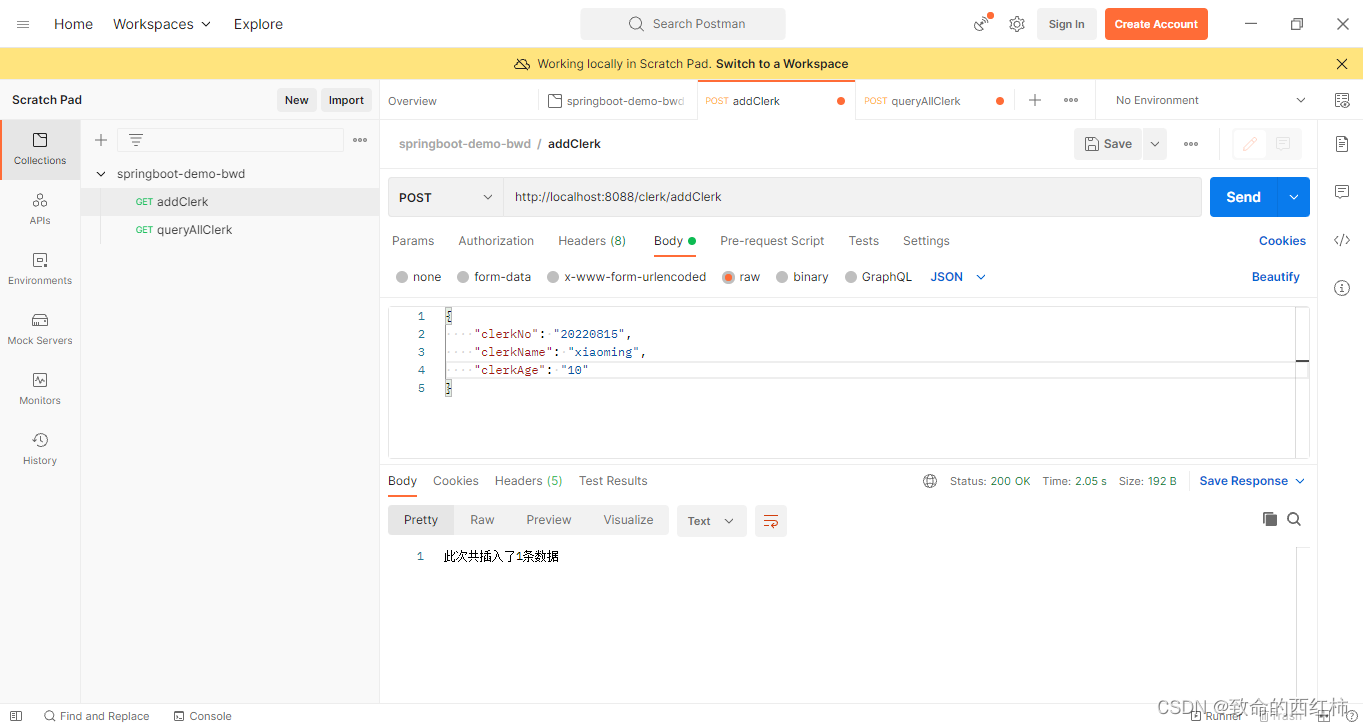Open documentation panel icon
1363x726 pixels.
1342,144
